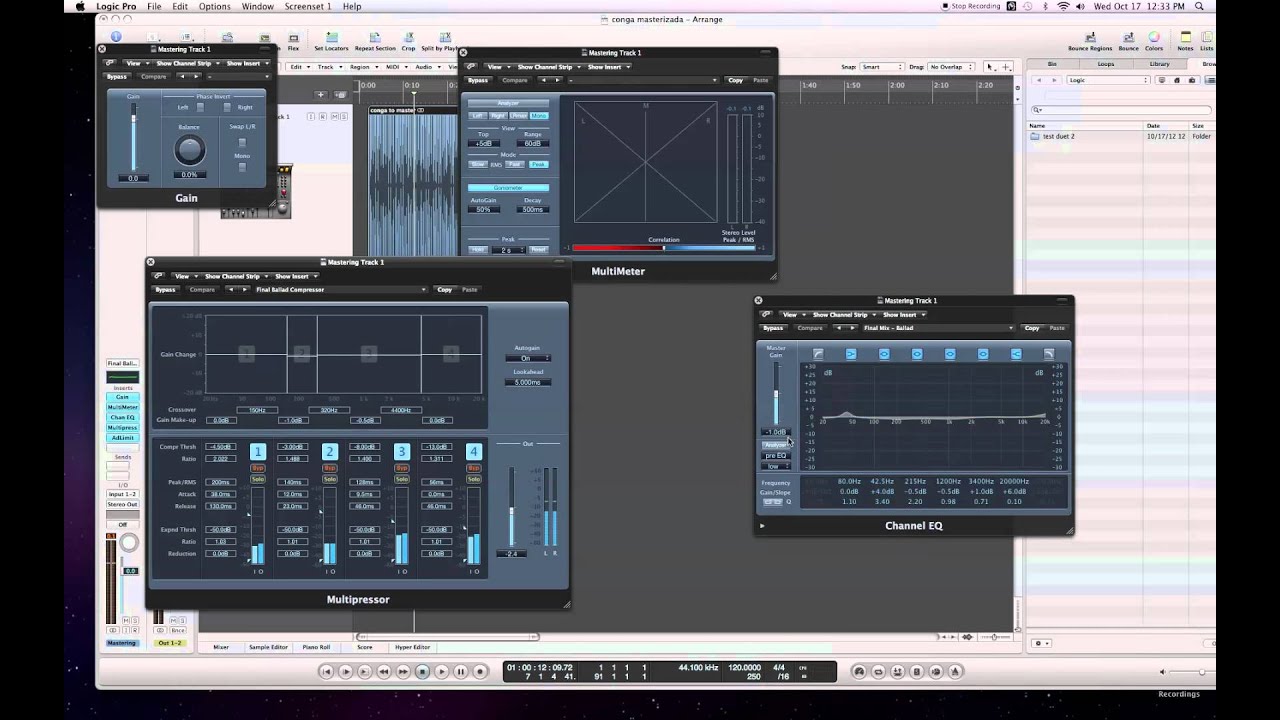The image size is (1280, 720).
Task: Open Final Mix – Ballad preset dropdown
Action: [938, 328]
